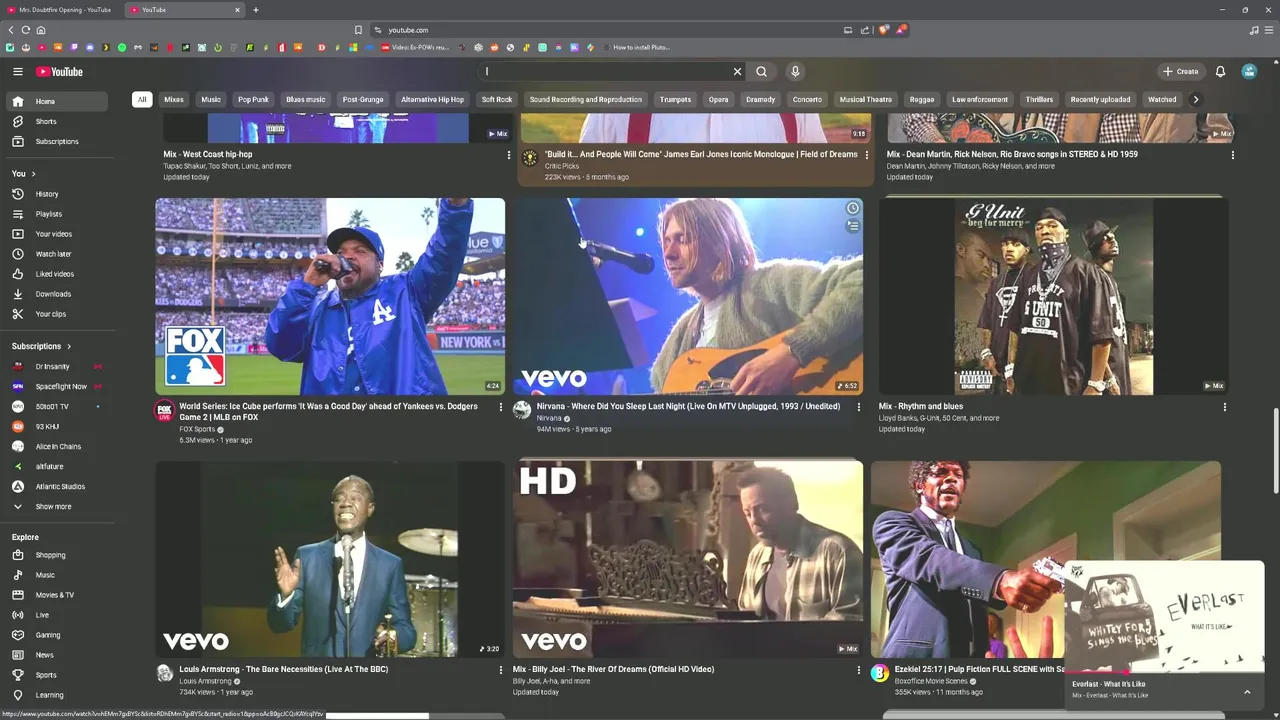Screen dimensions: 1280x720
Task: Select the Reggae filter chip
Action: [x=922, y=100]
